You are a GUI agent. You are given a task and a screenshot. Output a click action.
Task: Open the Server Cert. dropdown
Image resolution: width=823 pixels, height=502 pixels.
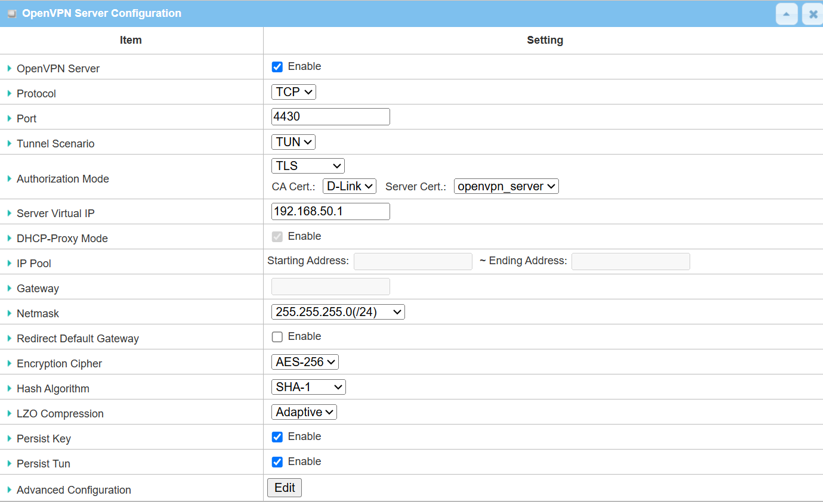tap(506, 186)
